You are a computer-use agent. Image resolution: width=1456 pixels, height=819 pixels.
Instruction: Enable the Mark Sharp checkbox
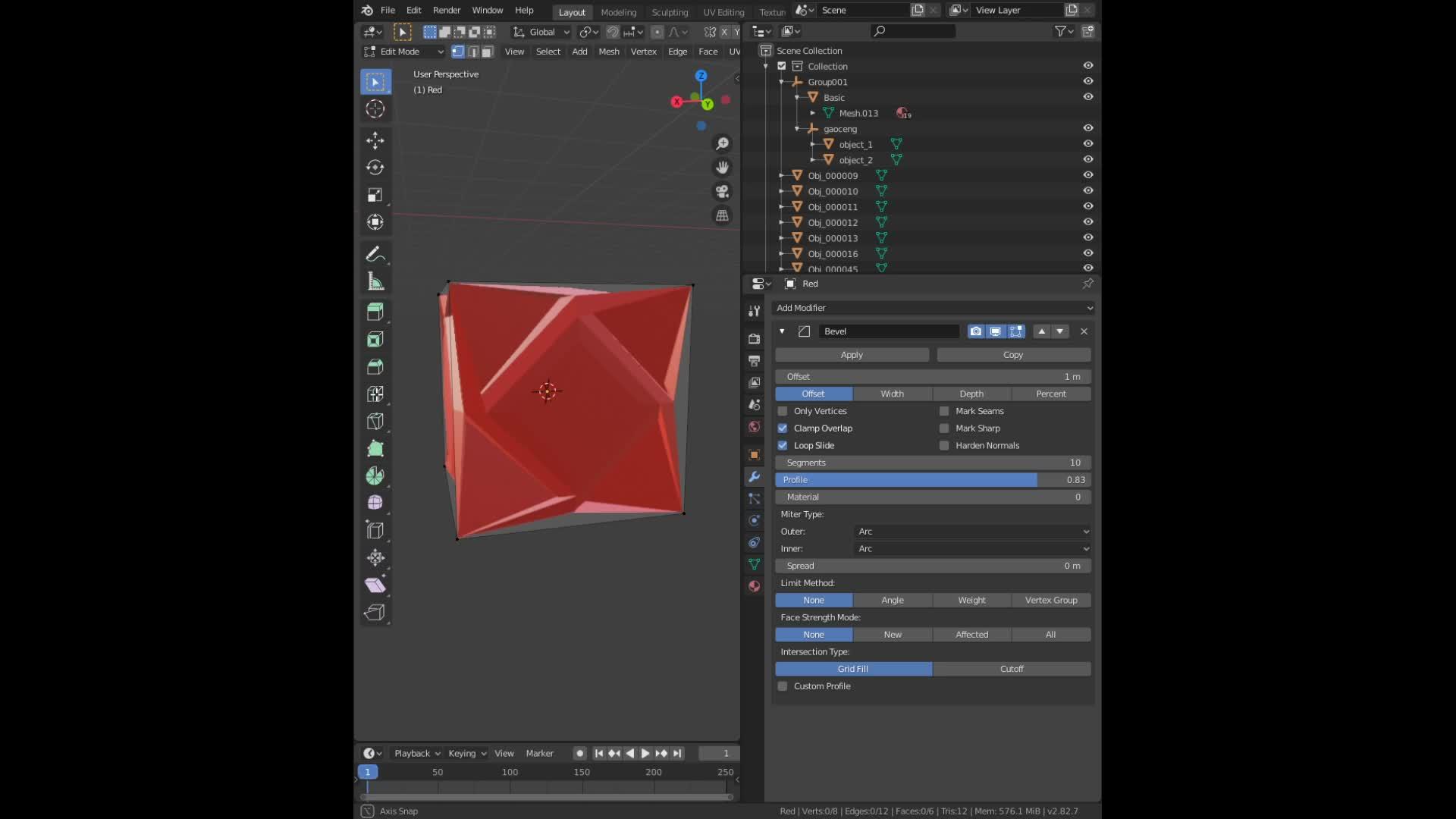tap(944, 428)
